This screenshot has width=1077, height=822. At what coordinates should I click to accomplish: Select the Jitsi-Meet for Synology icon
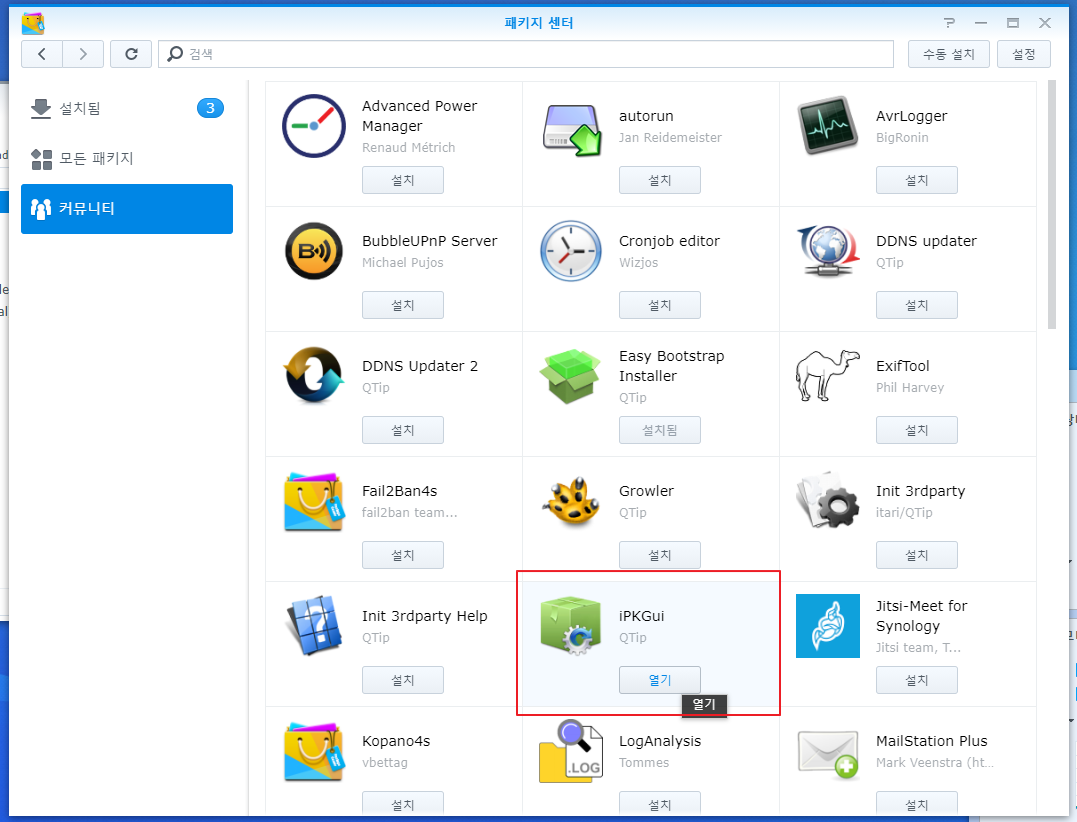828,626
